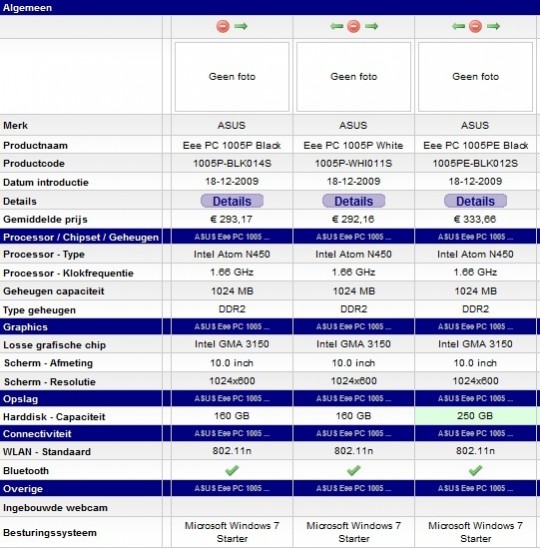Move Eee PC 1005P White column left
The width and height of the screenshot is (540, 550).
point(337,26)
